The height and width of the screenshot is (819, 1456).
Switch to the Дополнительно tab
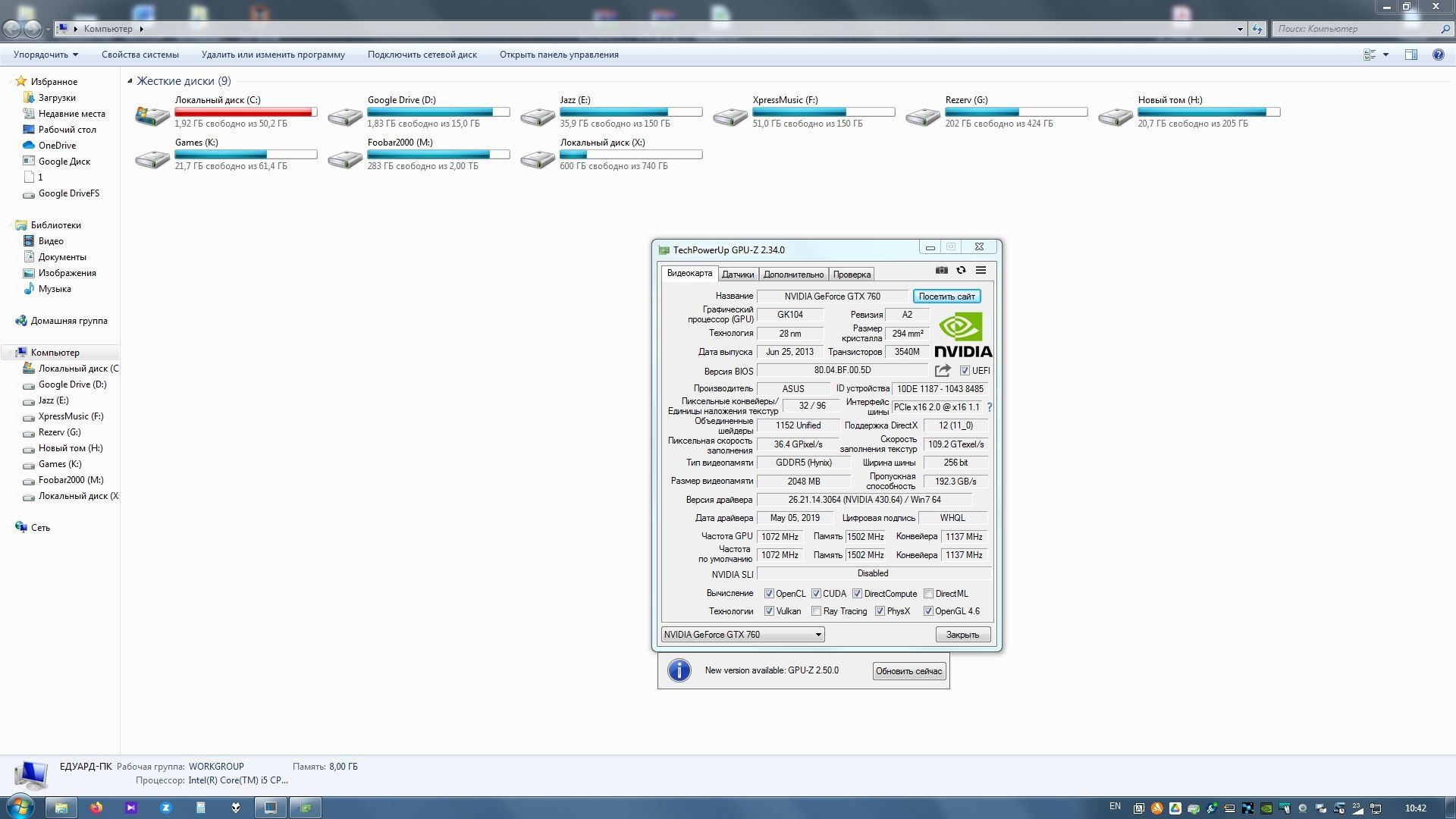coord(793,275)
